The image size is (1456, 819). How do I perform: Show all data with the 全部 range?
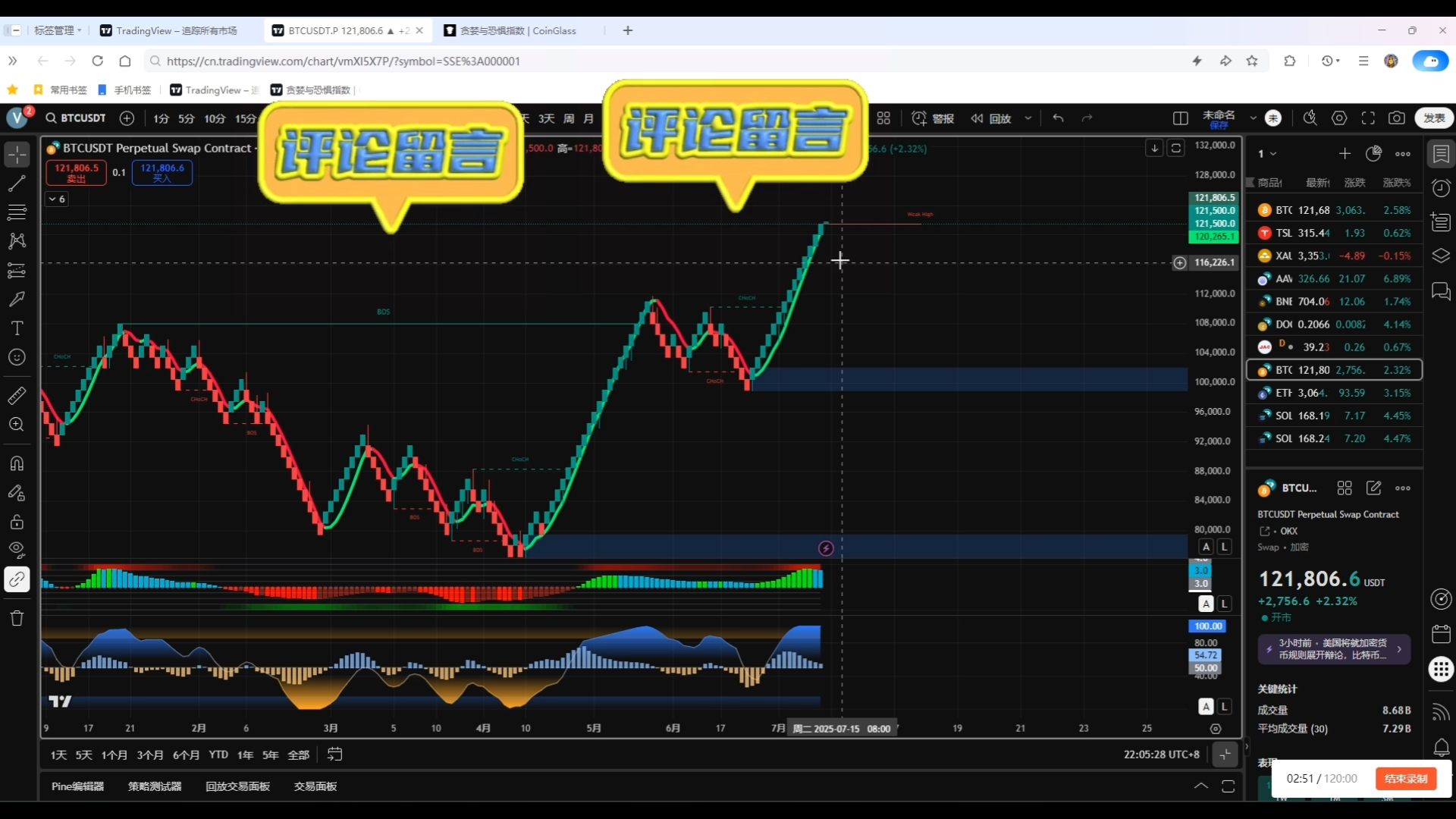tap(299, 755)
